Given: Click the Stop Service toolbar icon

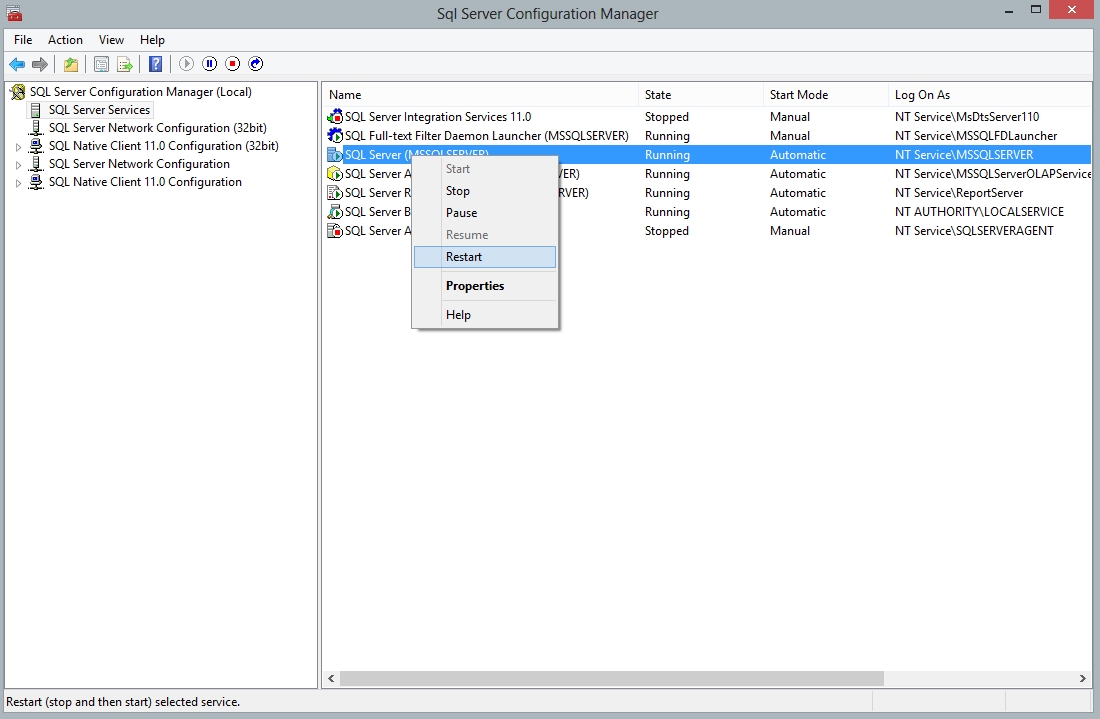Looking at the screenshot, I should click(x=233, y=64).
